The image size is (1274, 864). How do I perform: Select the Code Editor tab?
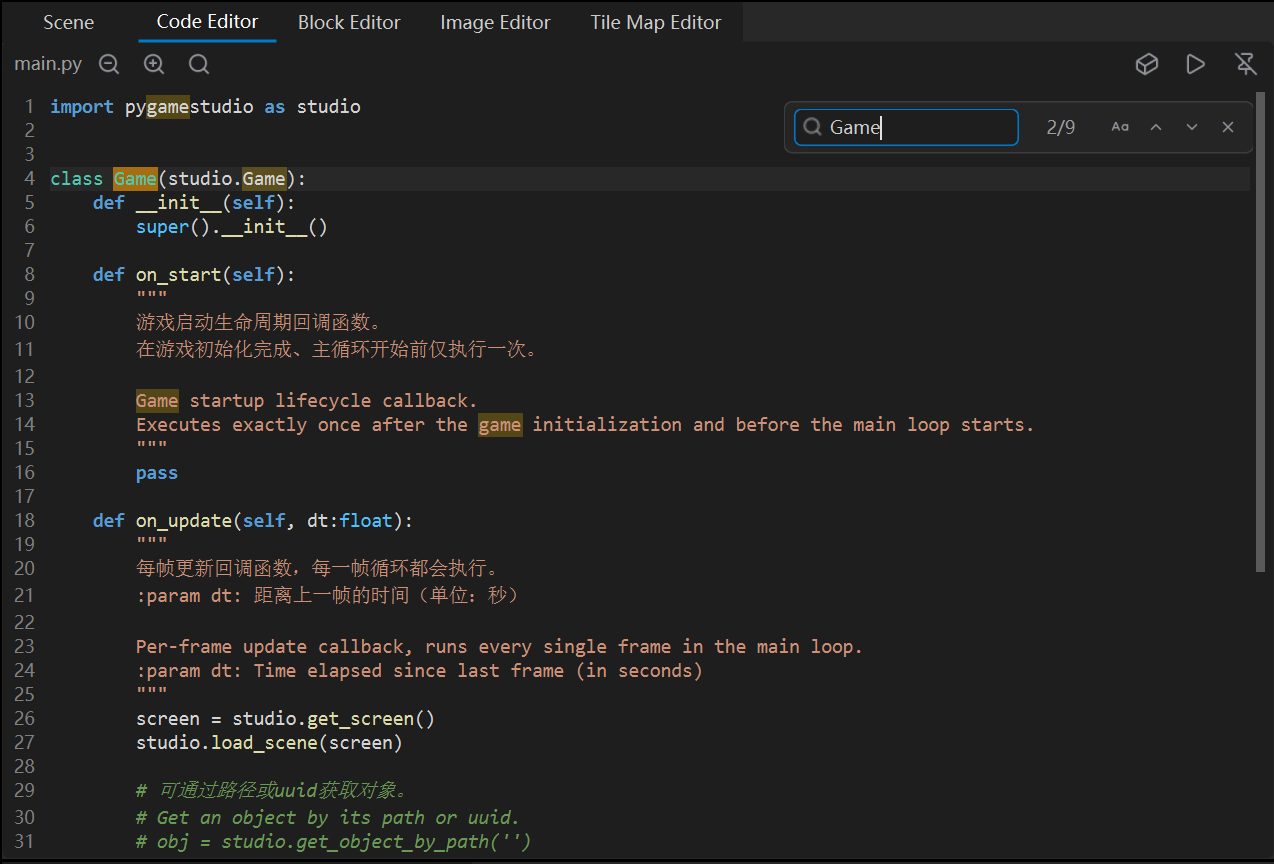point(207,22)
